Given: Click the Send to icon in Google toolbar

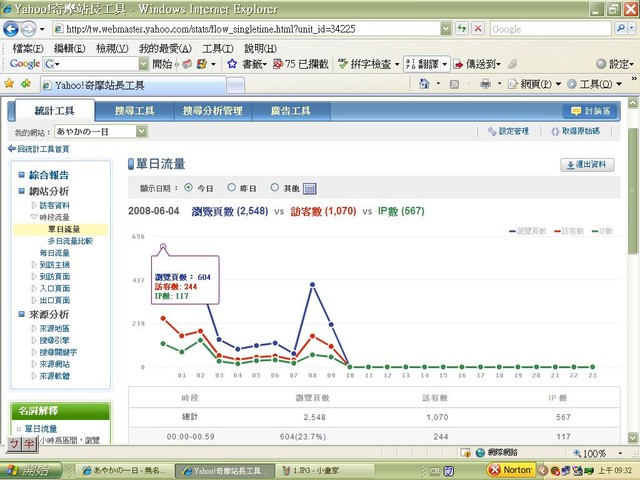Looking at the screenshot, I should coord(458,64).
